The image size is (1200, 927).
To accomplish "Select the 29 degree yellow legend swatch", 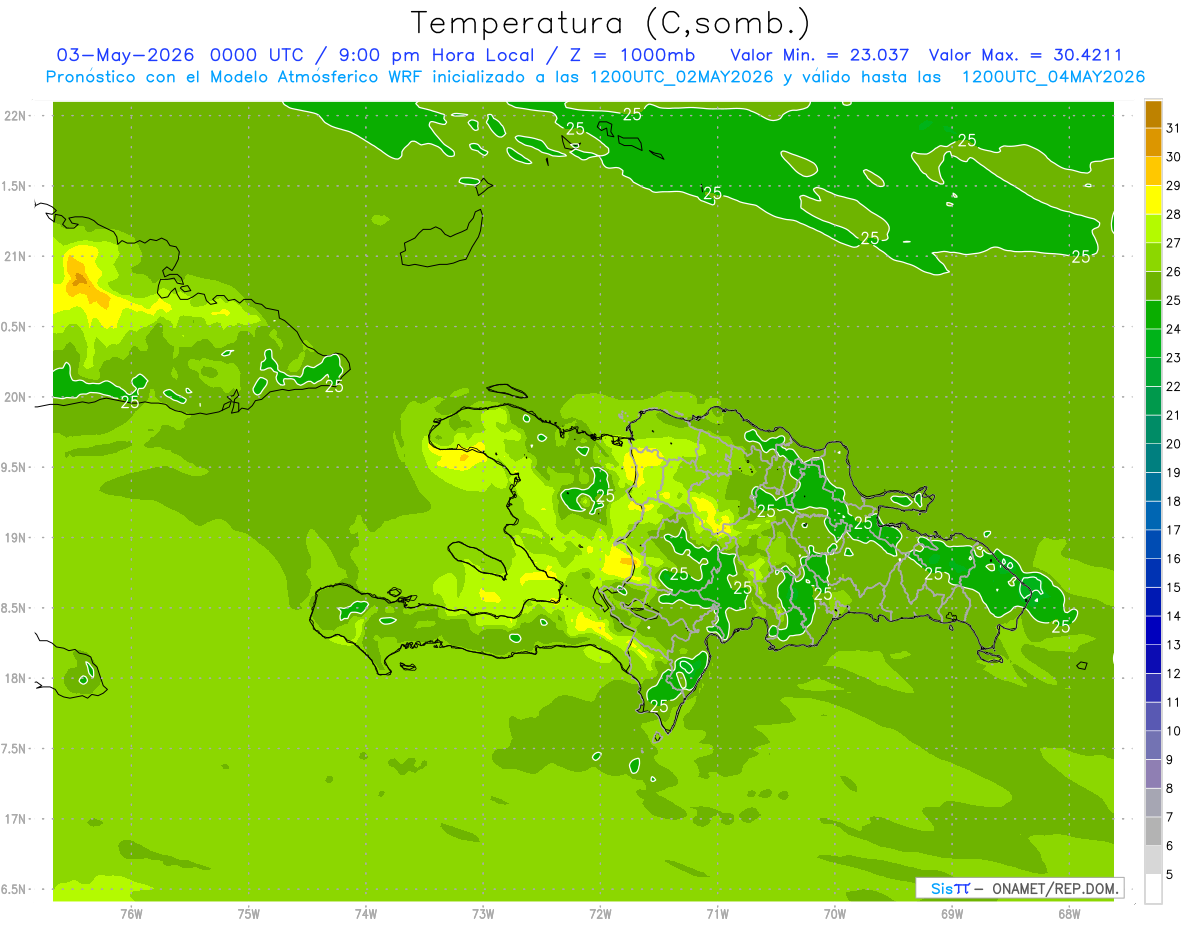I will 1153,171.
